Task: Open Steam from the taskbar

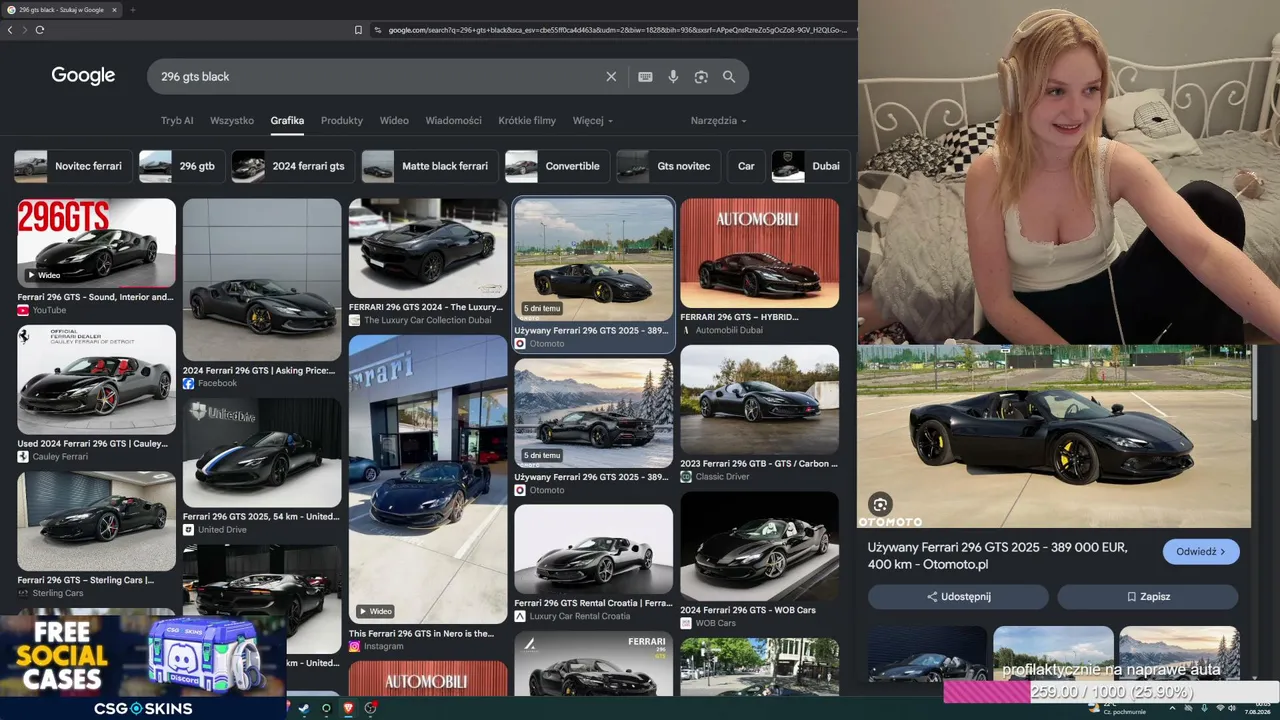Action: point(304,708)
